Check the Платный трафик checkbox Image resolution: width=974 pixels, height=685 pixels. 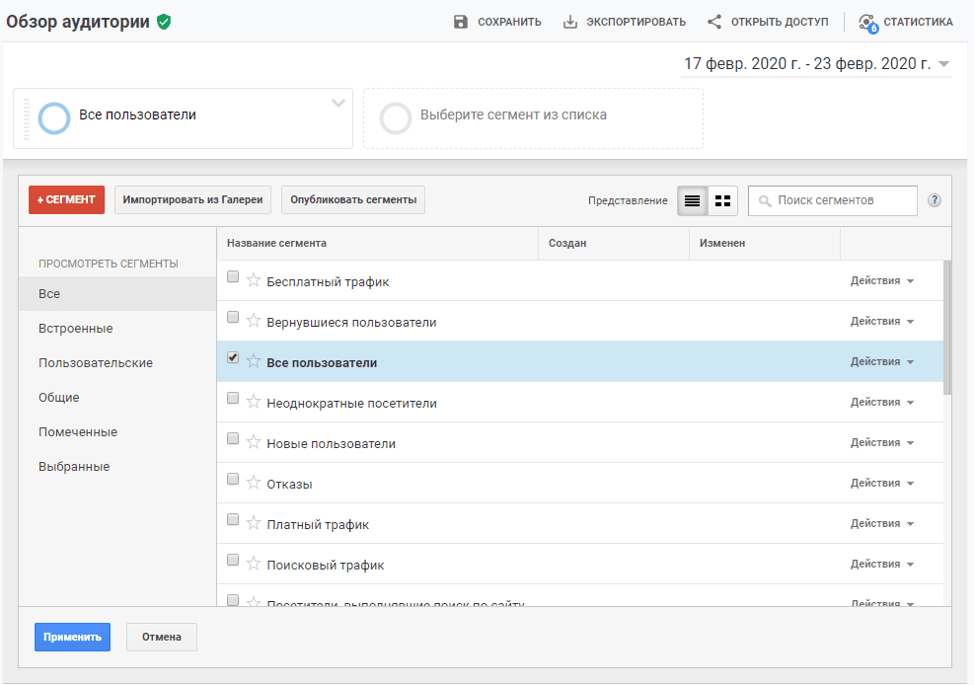pos(233,519)
